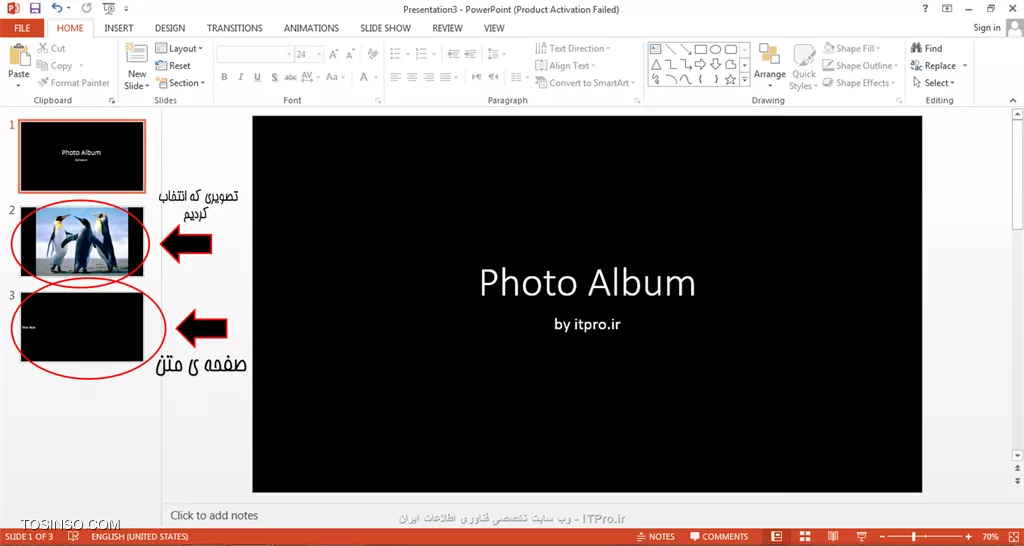Click 'Click to add notes' field
This screenshot has width=1024, height=546.
click(x=214, y=515)
